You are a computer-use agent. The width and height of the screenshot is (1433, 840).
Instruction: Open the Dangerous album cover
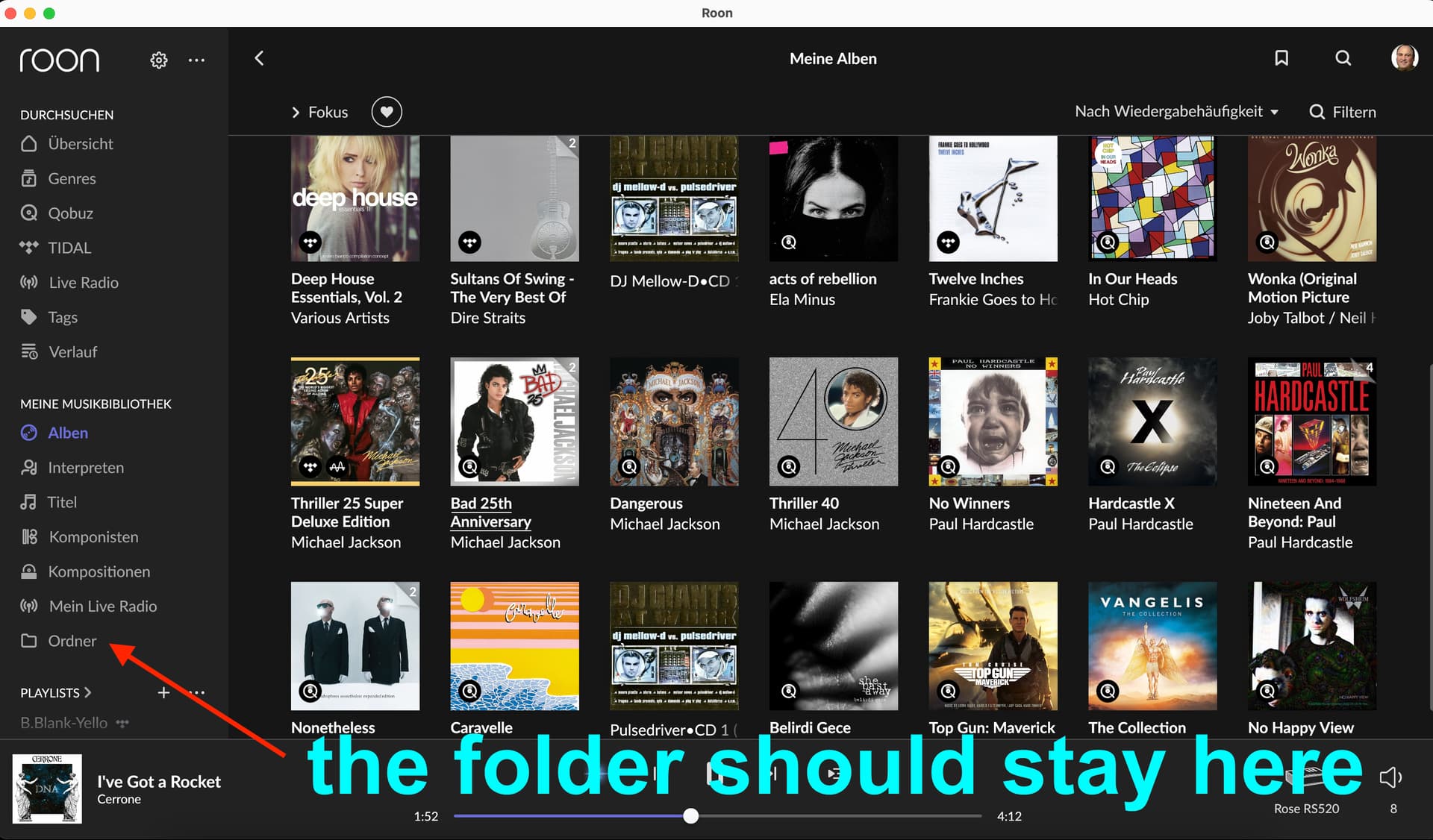(x=674, y=421)
